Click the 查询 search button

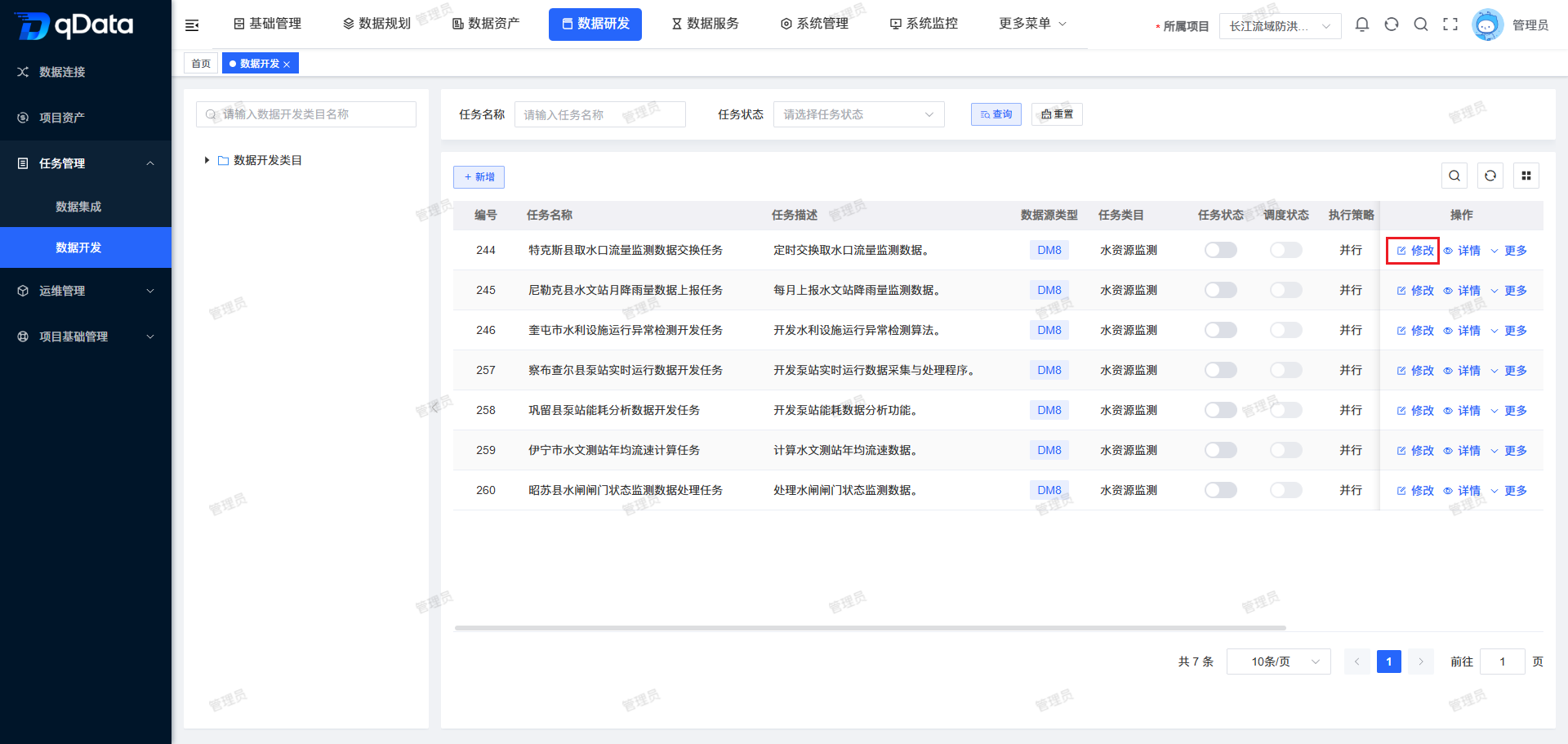pos(996,114)
